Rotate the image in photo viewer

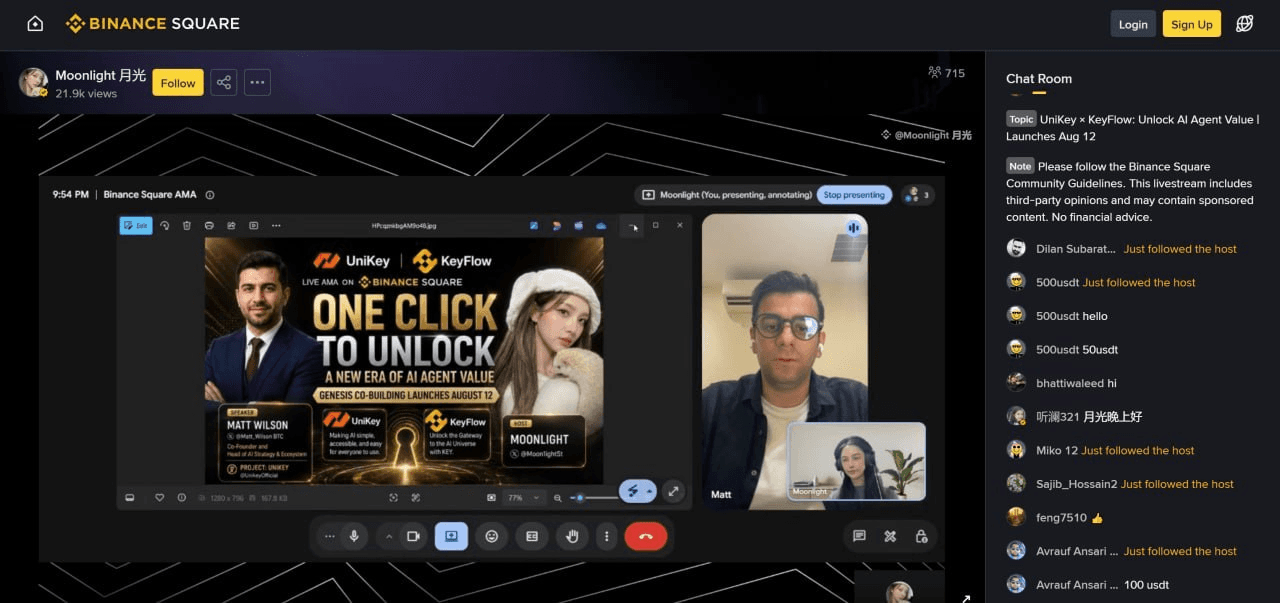click(x=165, y=225)
